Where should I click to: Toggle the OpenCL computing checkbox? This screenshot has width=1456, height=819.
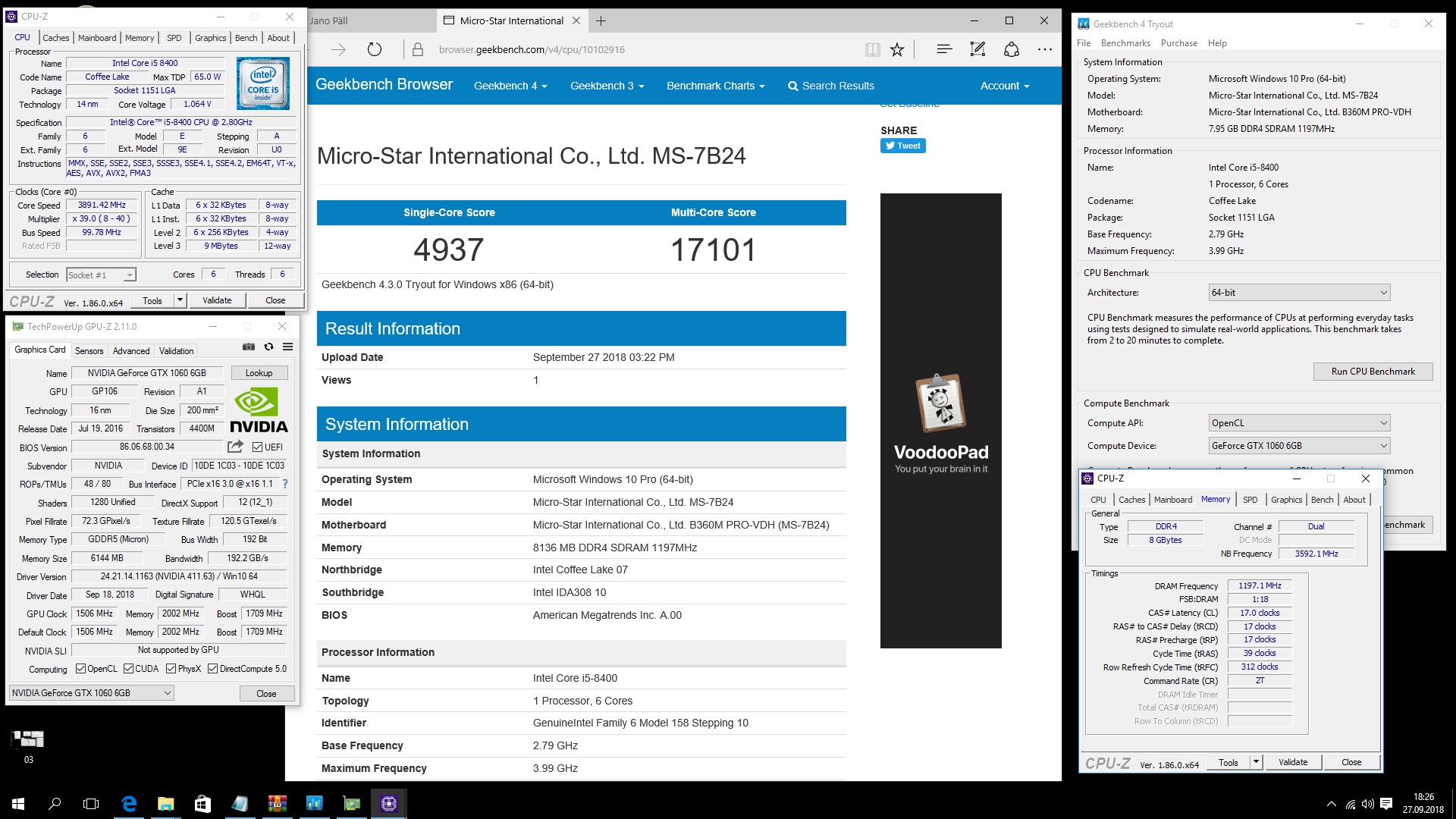point(81,669)
